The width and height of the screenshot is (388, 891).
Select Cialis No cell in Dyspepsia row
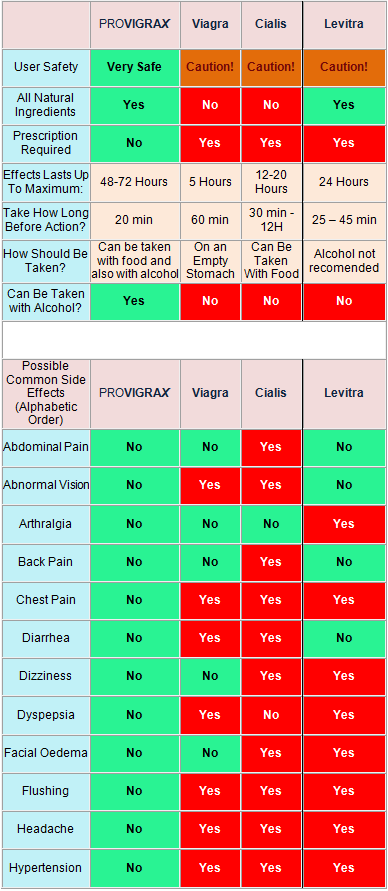[270, 715]
